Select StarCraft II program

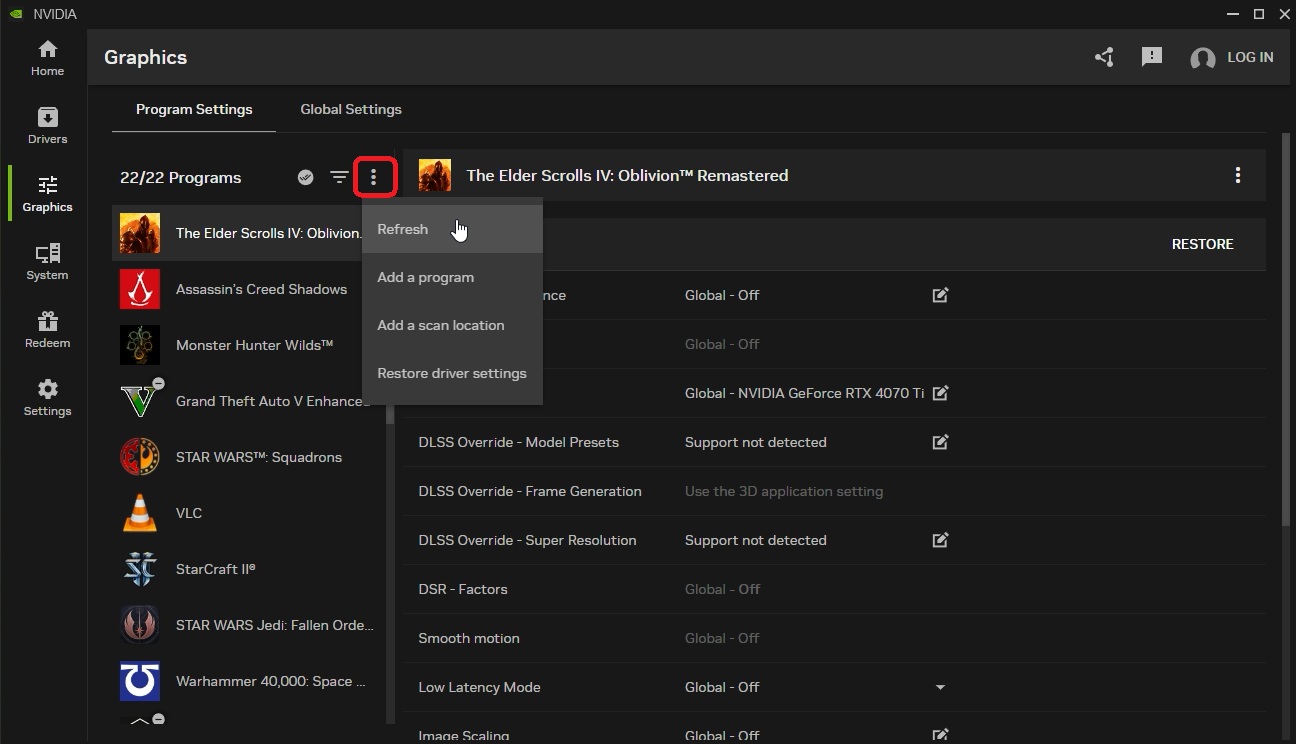tap(248, 569)
